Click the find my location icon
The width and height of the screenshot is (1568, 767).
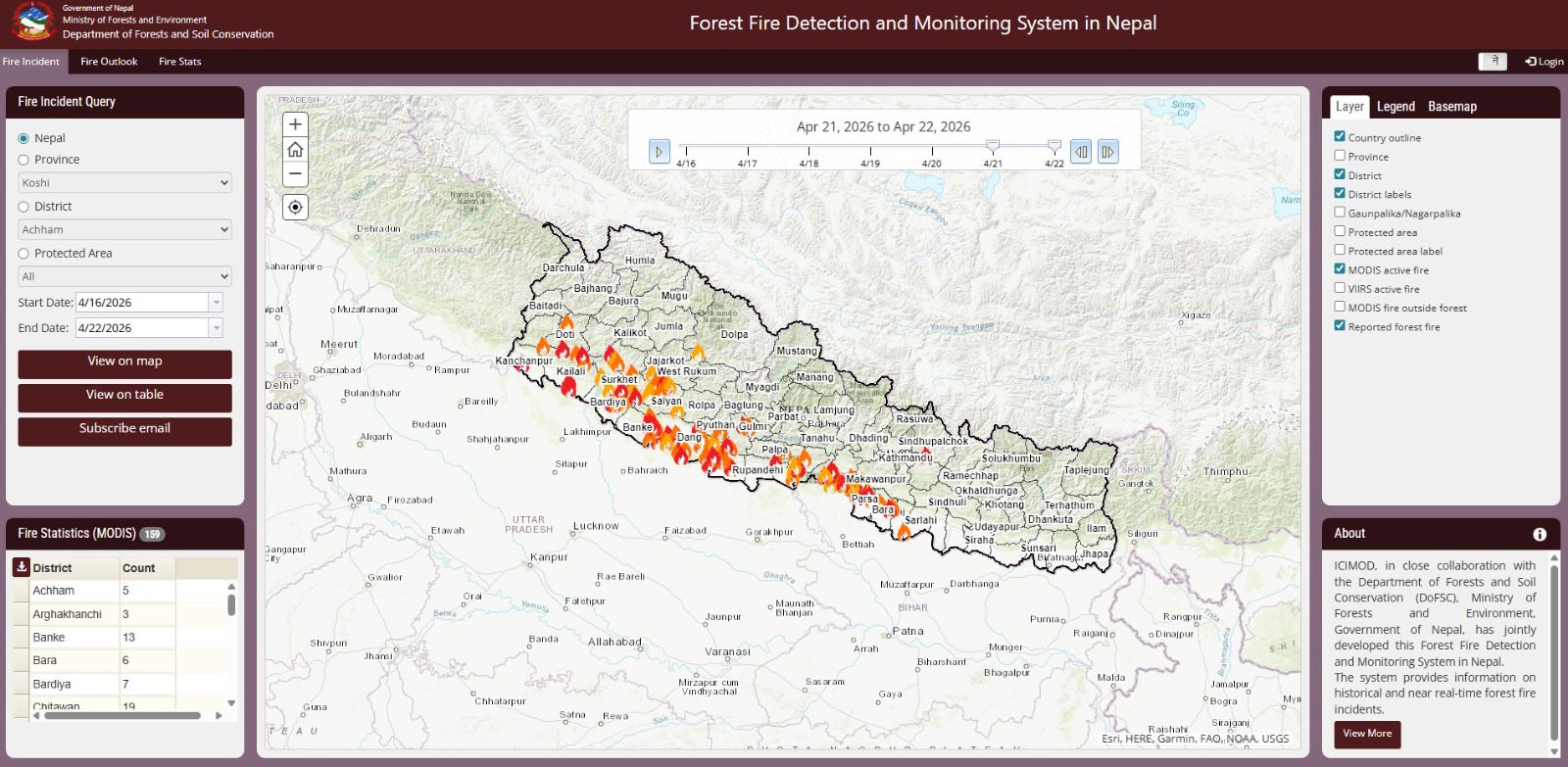(295, 208)
